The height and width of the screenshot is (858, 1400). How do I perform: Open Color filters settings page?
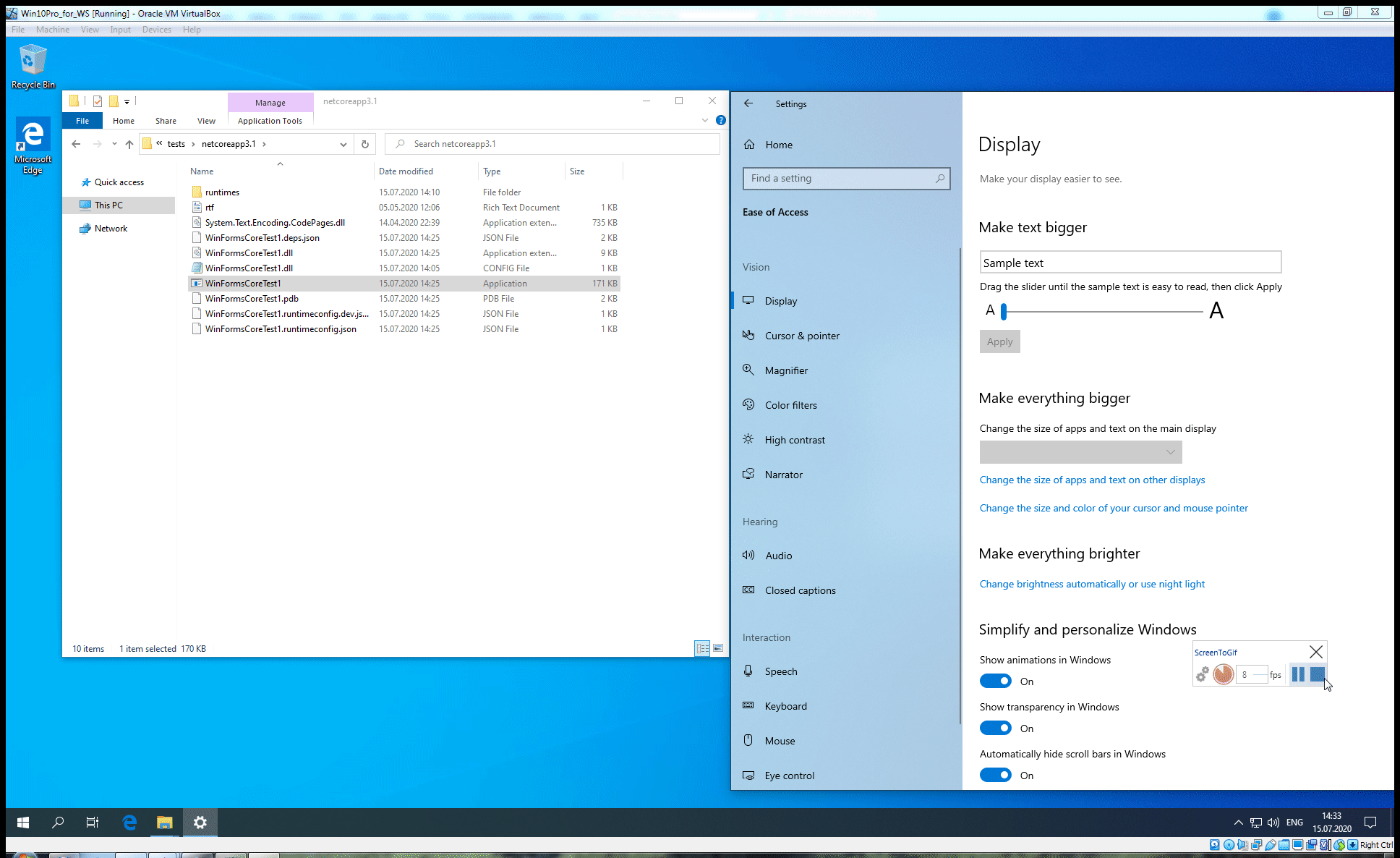(790, 405)
